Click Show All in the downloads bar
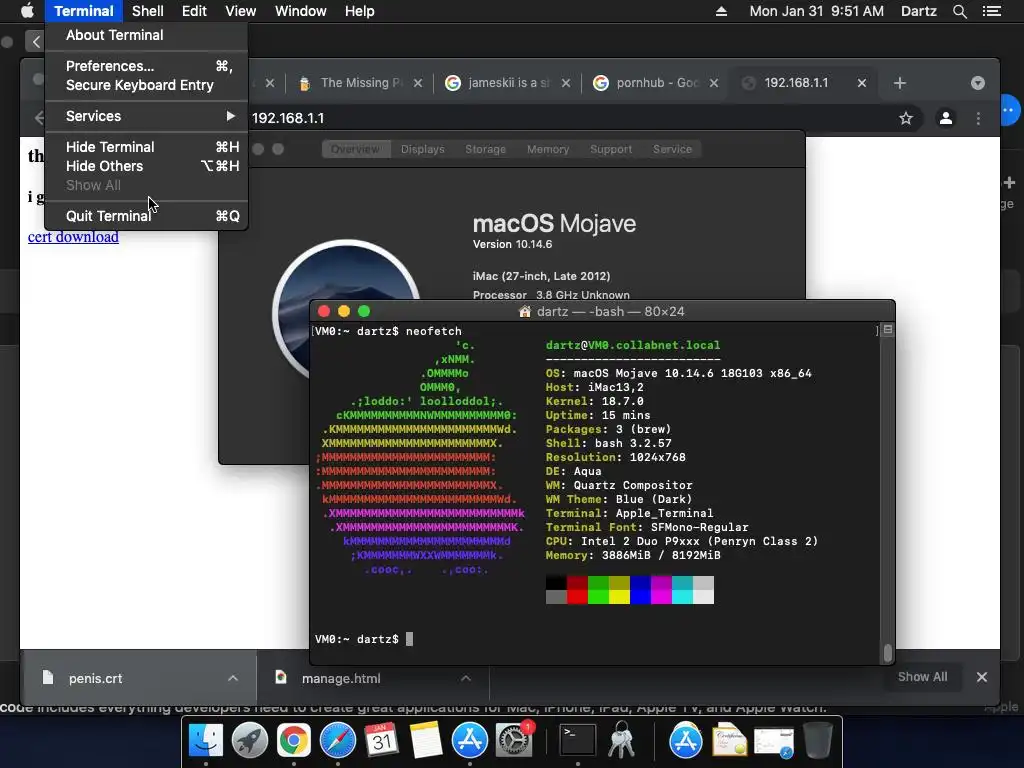1024x768 pixels. click(x=922, y=677)
